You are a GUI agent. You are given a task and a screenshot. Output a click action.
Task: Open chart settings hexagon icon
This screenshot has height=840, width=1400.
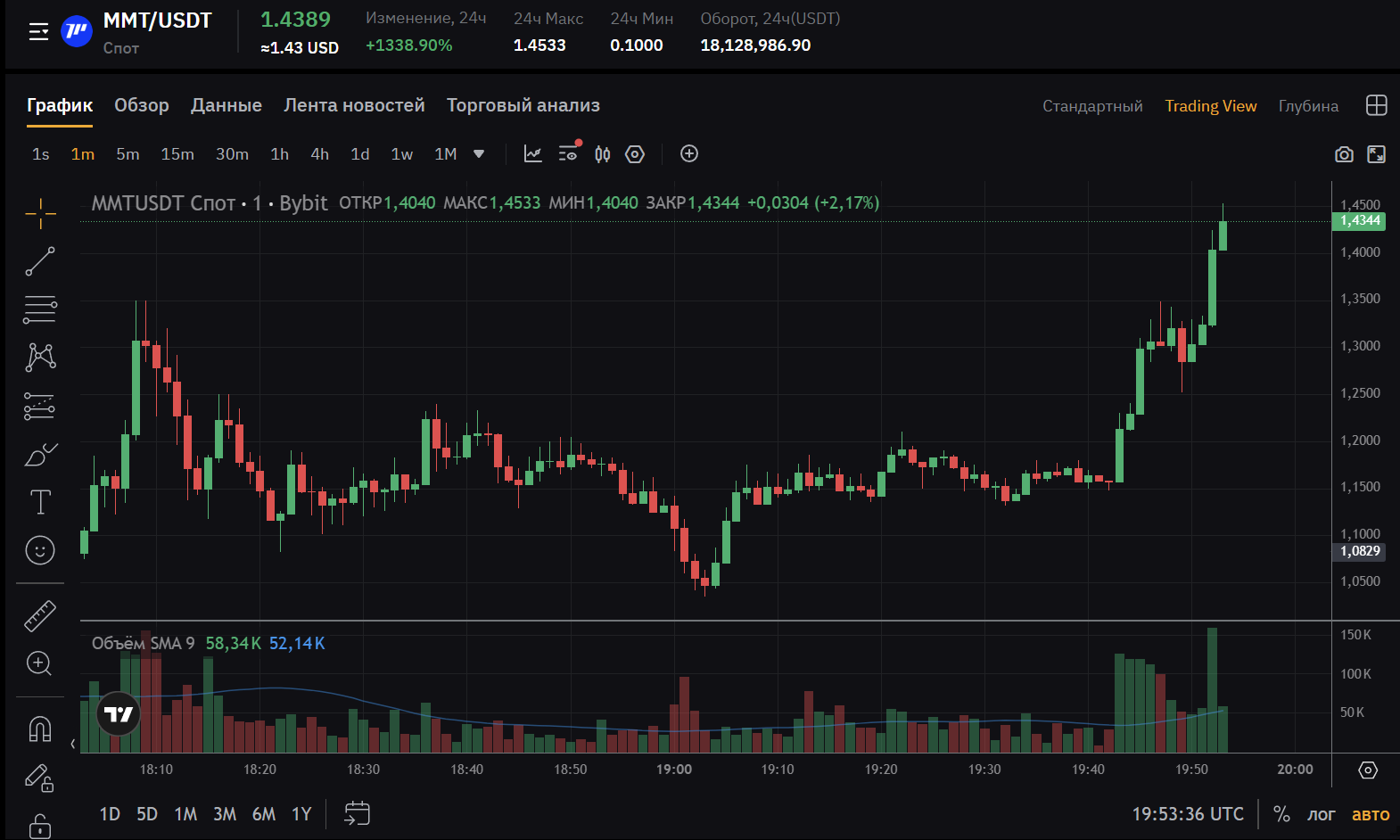pos(635,154)
